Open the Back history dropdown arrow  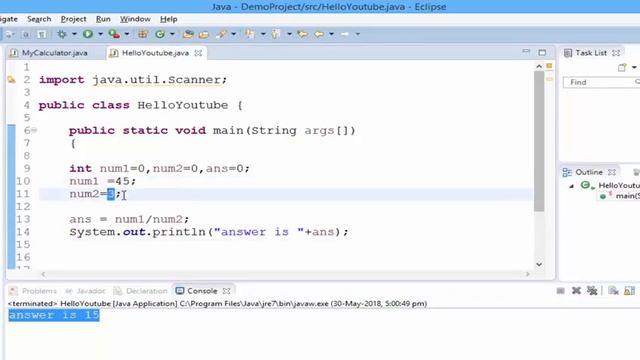pyautogui.click(x=331, y=34)
